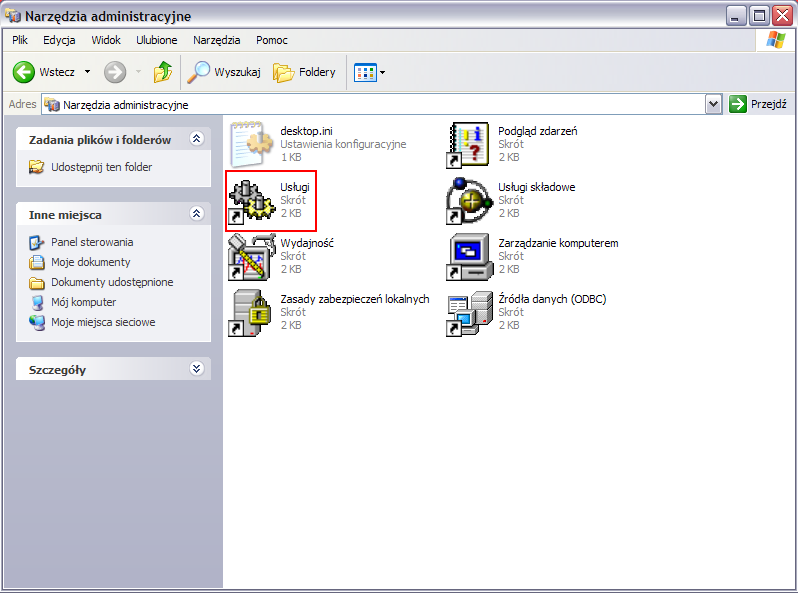Collapse the Inne miejsca panel
Image resolution: width=798 pixels, height=593 pixels.
coord(196,215)
